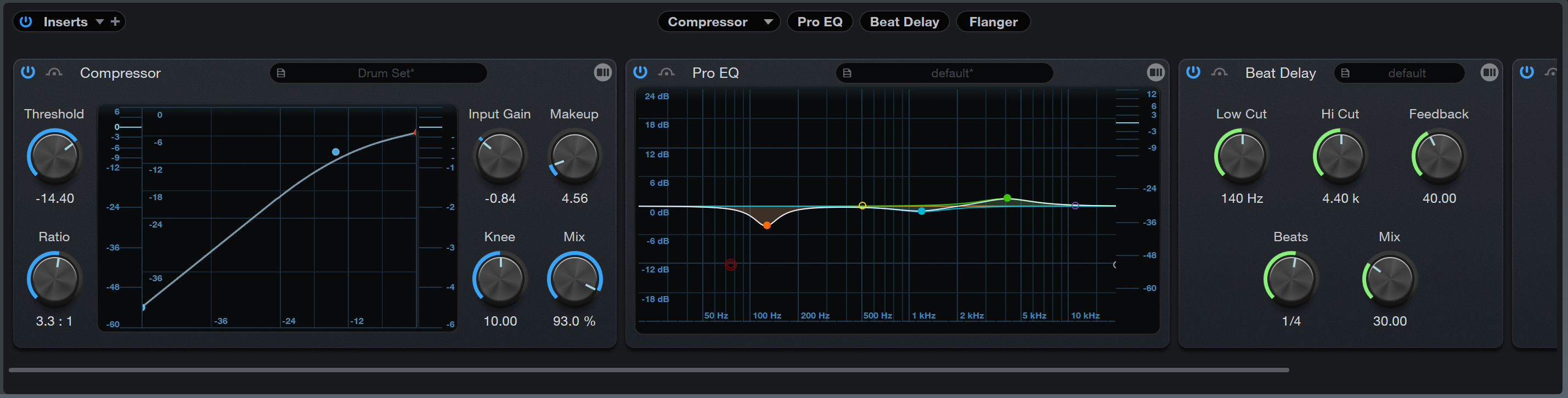Click the Makeup gain knob
The image size is (1568, 398).
574,156
